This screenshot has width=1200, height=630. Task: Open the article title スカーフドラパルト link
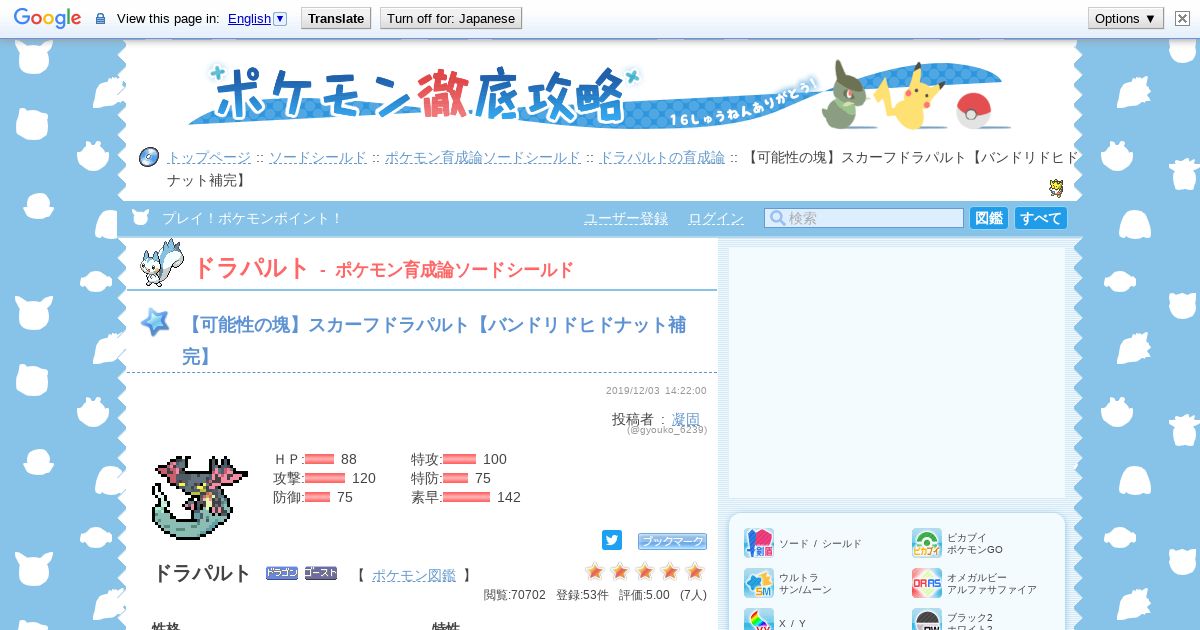click(434, 340)
